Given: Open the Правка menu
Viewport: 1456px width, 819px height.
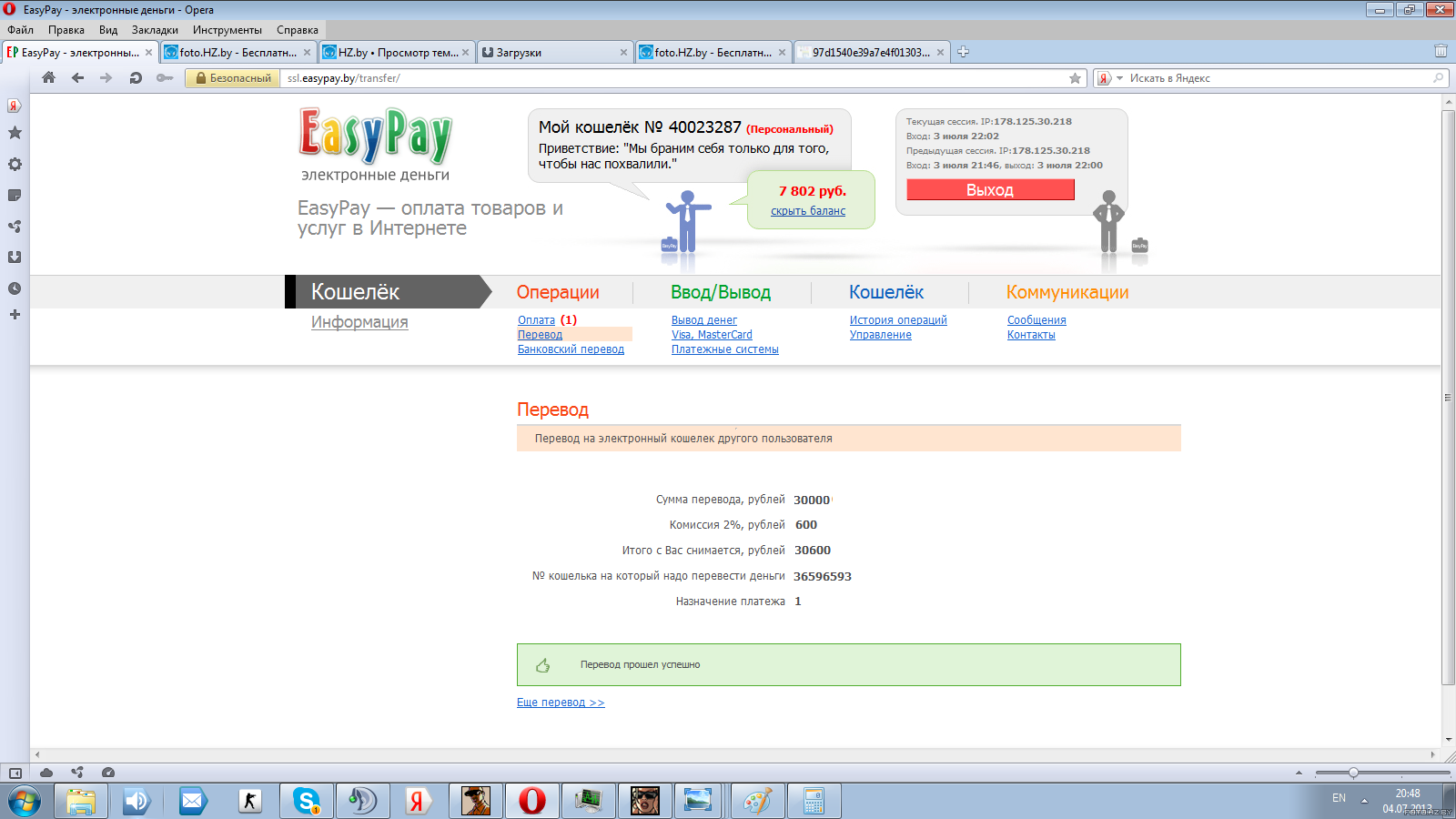Looking at the screenshot, I should tap(66, 30).
